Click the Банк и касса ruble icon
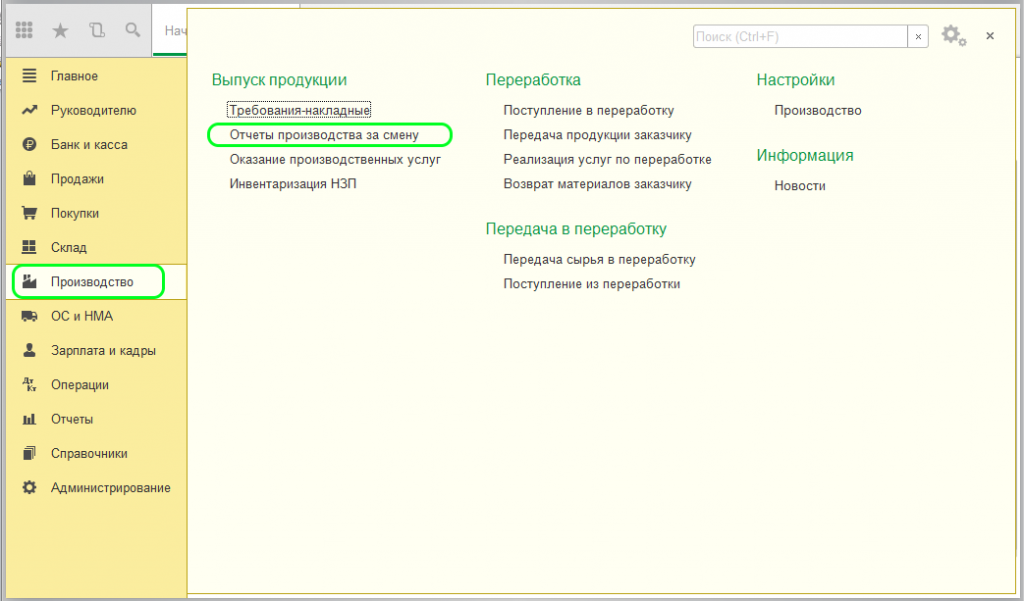 point(30,145)
